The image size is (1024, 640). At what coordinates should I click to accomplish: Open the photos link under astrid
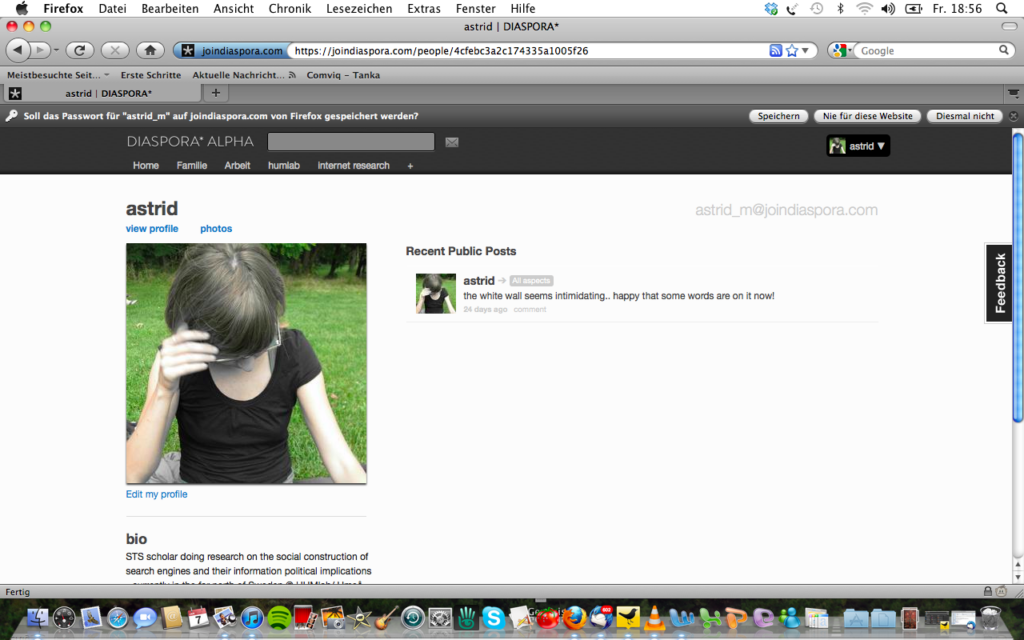(x=216, y=229)
